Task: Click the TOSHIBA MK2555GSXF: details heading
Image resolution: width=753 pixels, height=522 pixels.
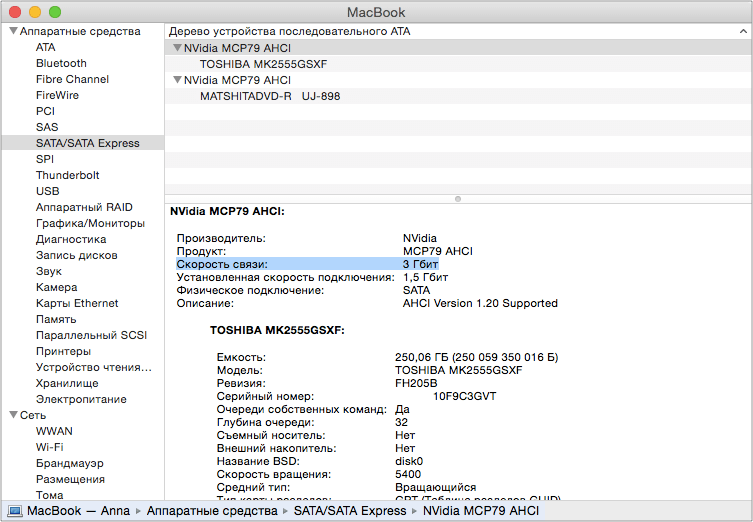Action: [277, 330]
